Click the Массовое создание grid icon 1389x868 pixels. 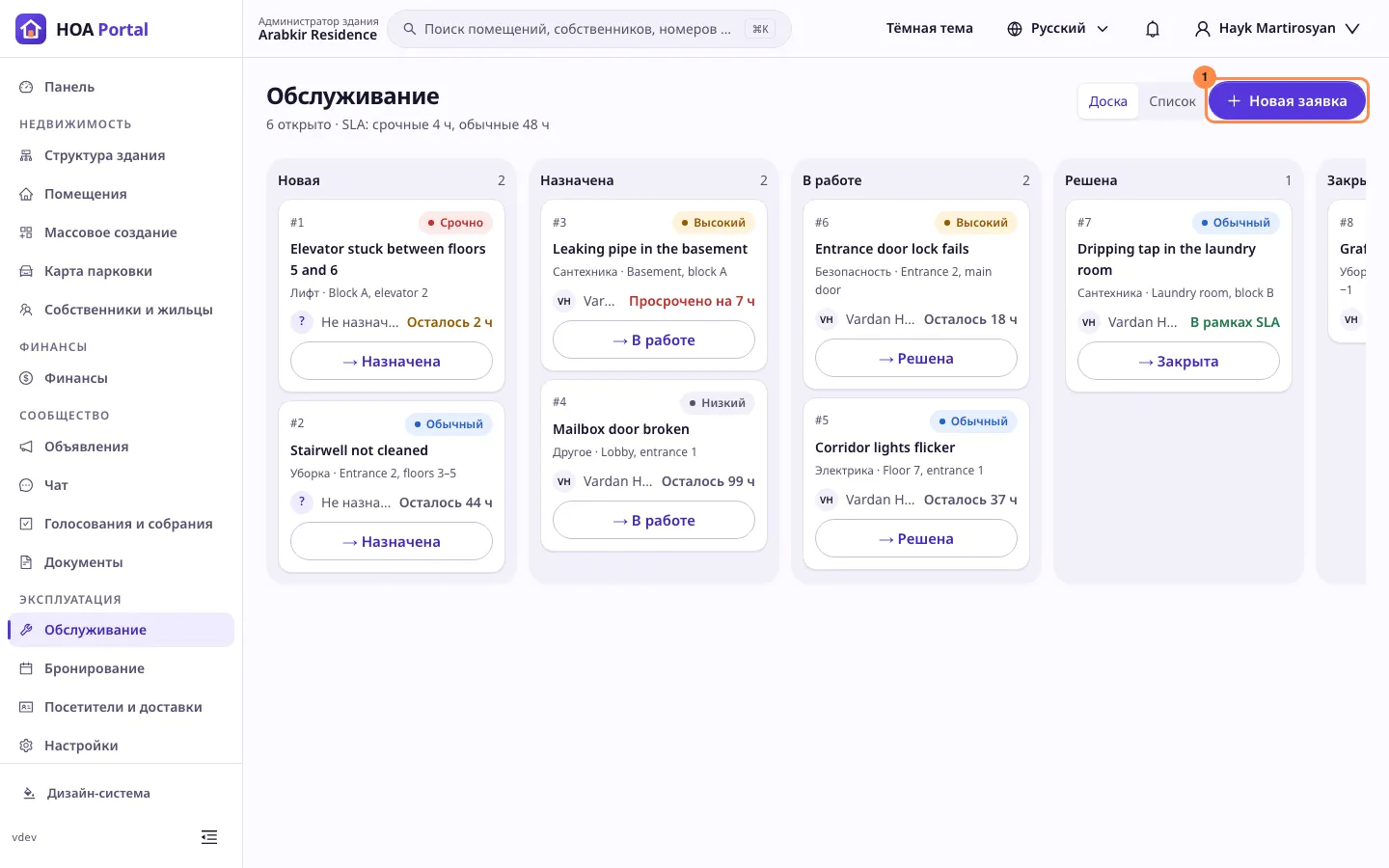click(26, 232)
